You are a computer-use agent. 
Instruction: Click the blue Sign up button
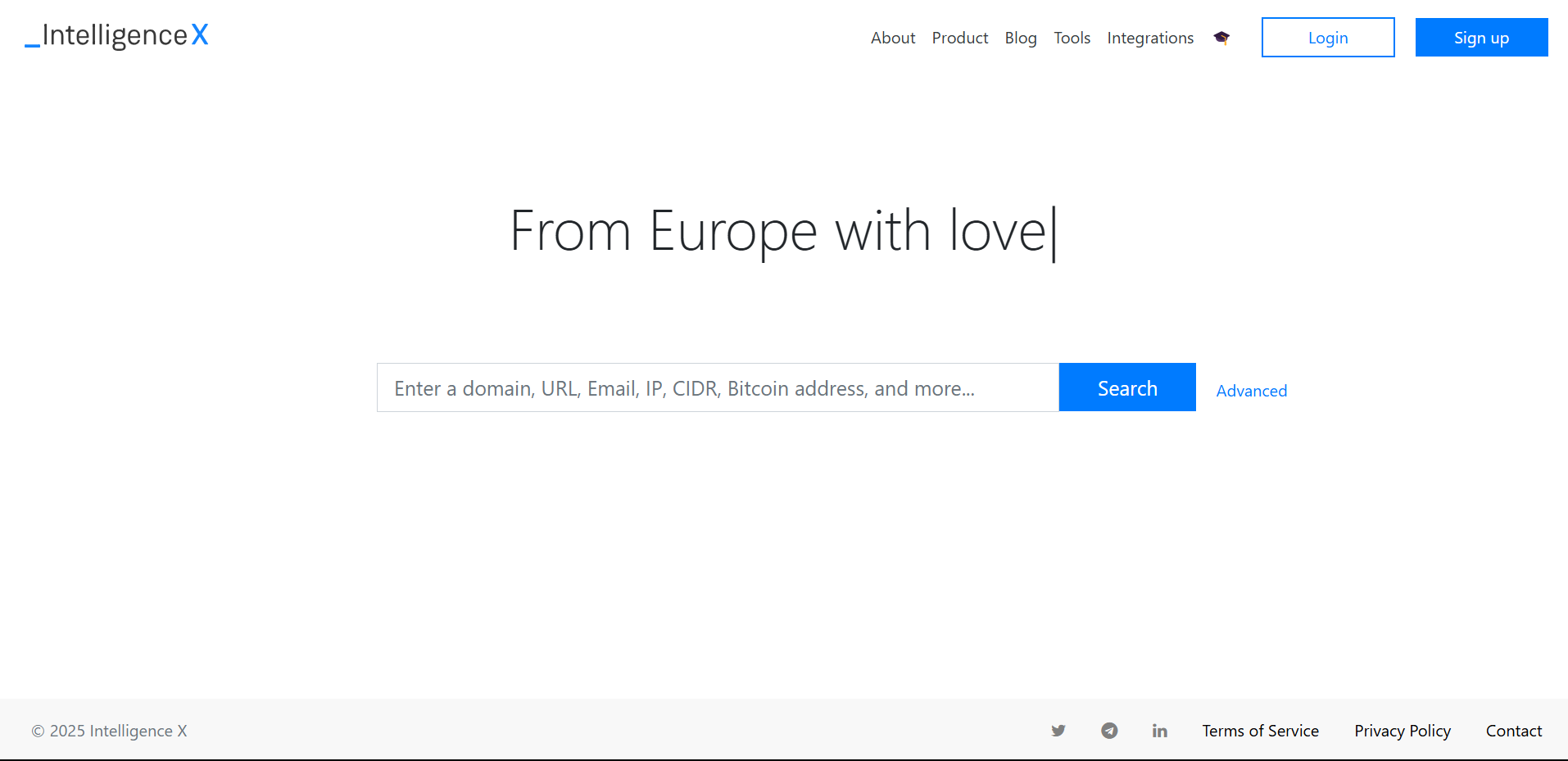(x=1480, y=38)
